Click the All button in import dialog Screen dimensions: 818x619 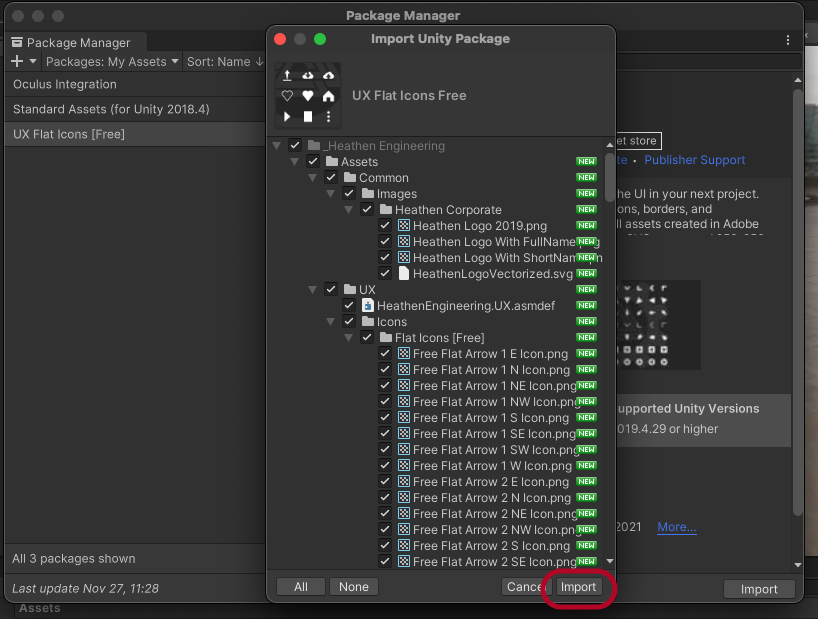tap(301, 587)
